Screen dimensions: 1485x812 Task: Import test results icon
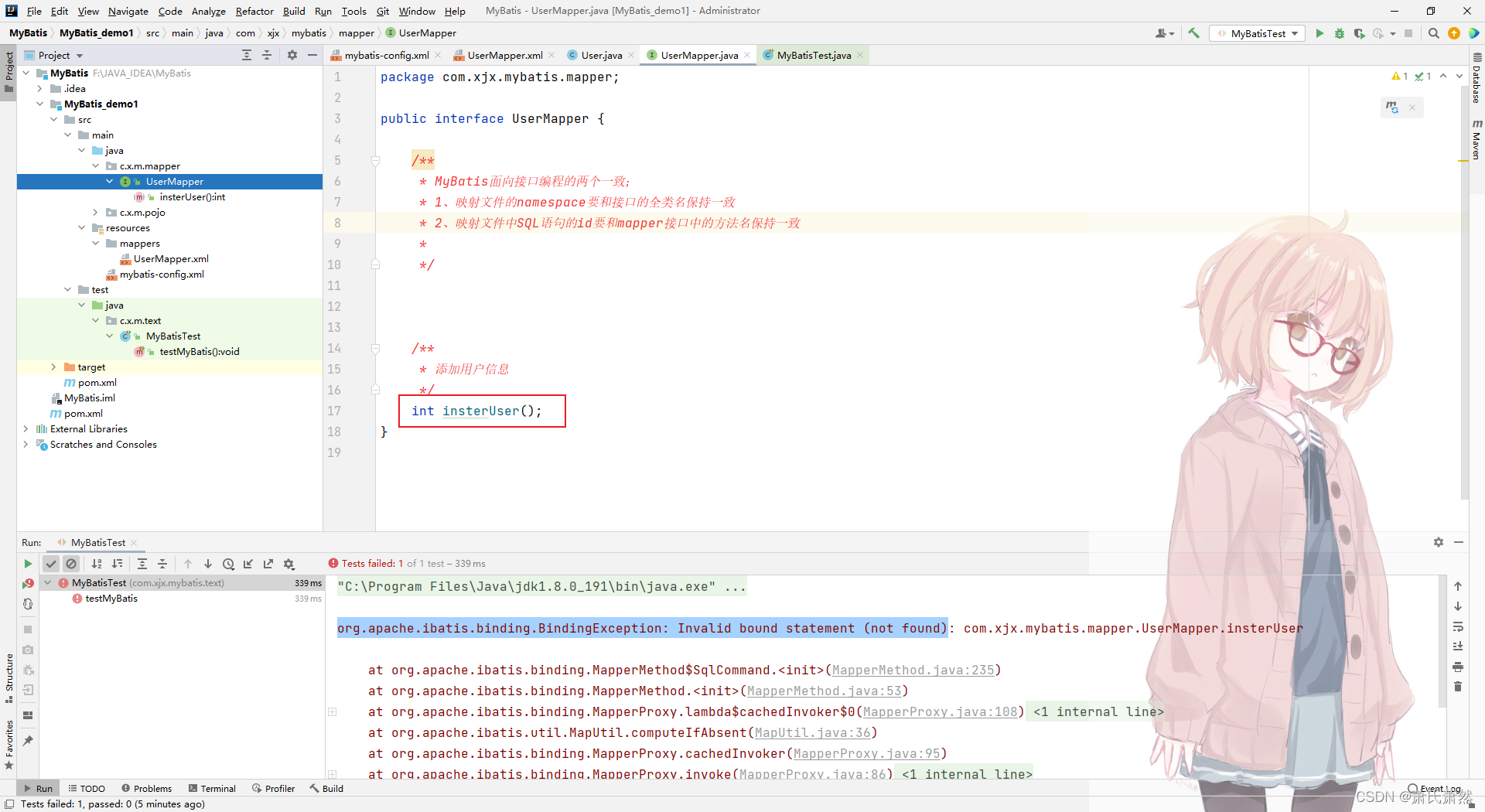[248, 564]
